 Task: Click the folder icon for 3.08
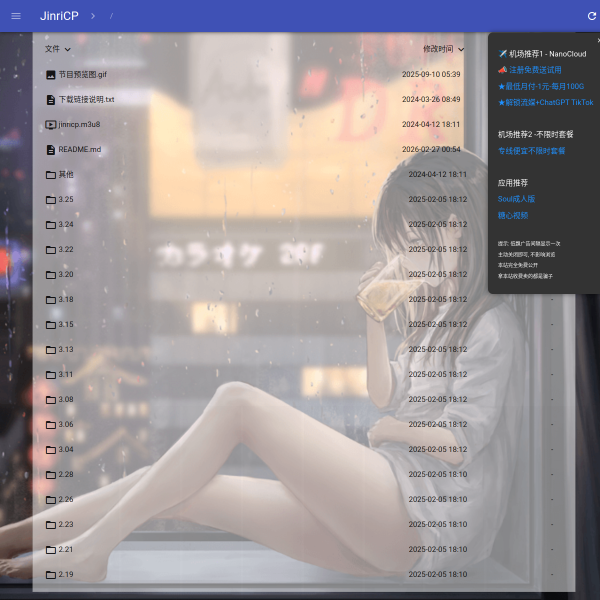click(51, 400)
